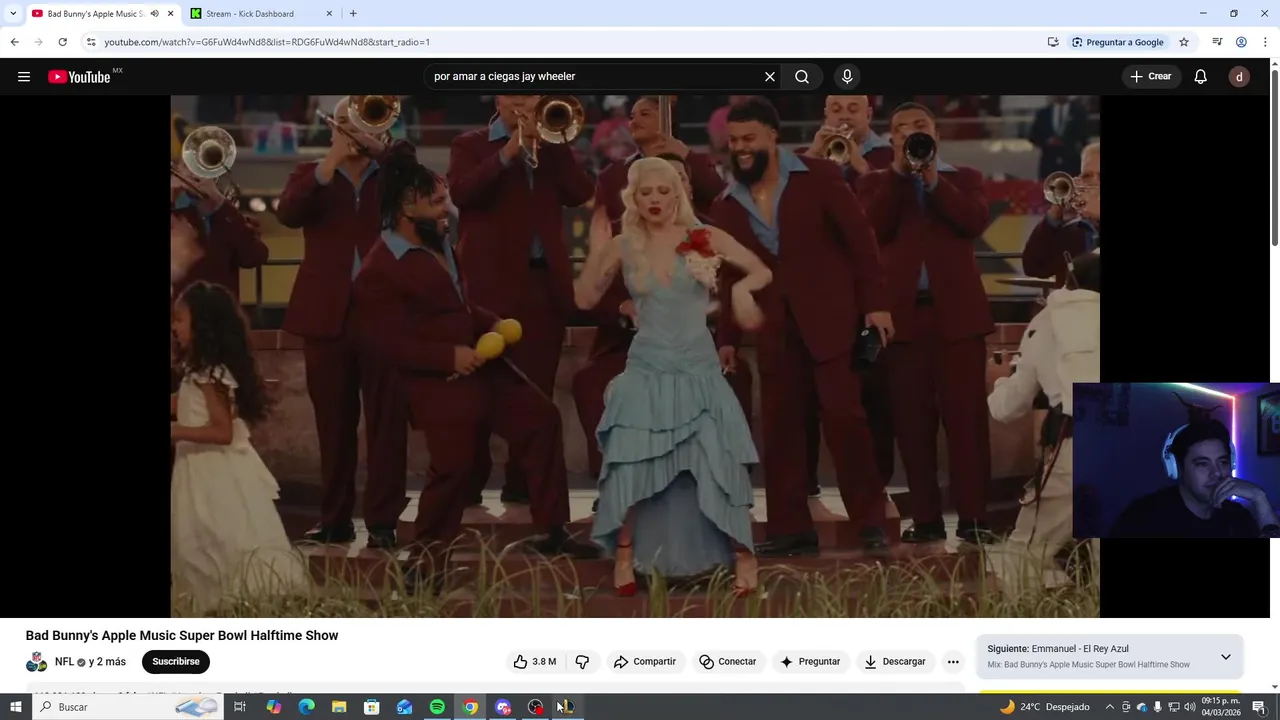Select Google Chrome on the taskbar
This screenshot has height=720, width=1280.
point(470,707)
